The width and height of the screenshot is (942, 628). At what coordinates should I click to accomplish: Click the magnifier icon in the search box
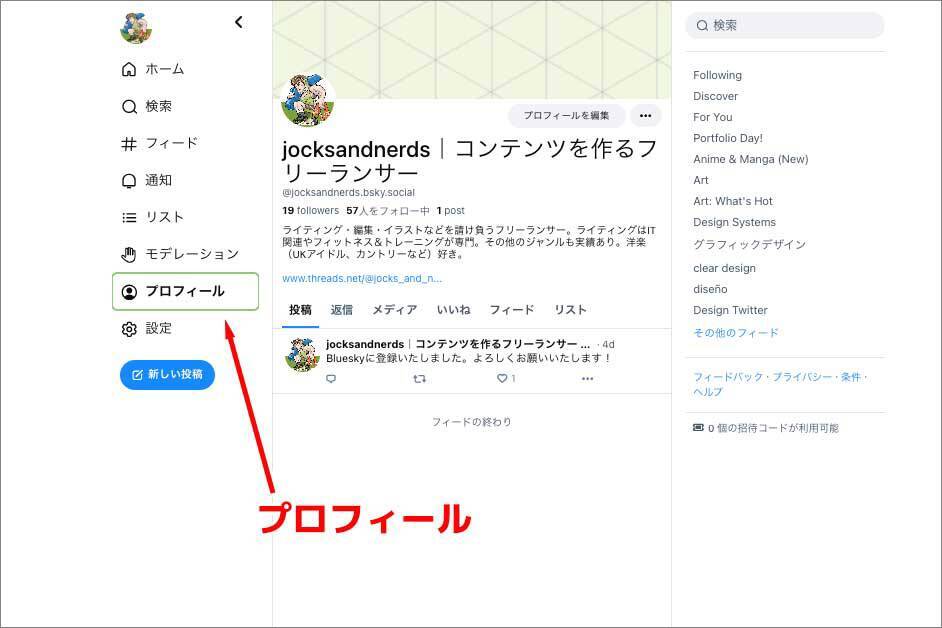[x=702, y=25]
